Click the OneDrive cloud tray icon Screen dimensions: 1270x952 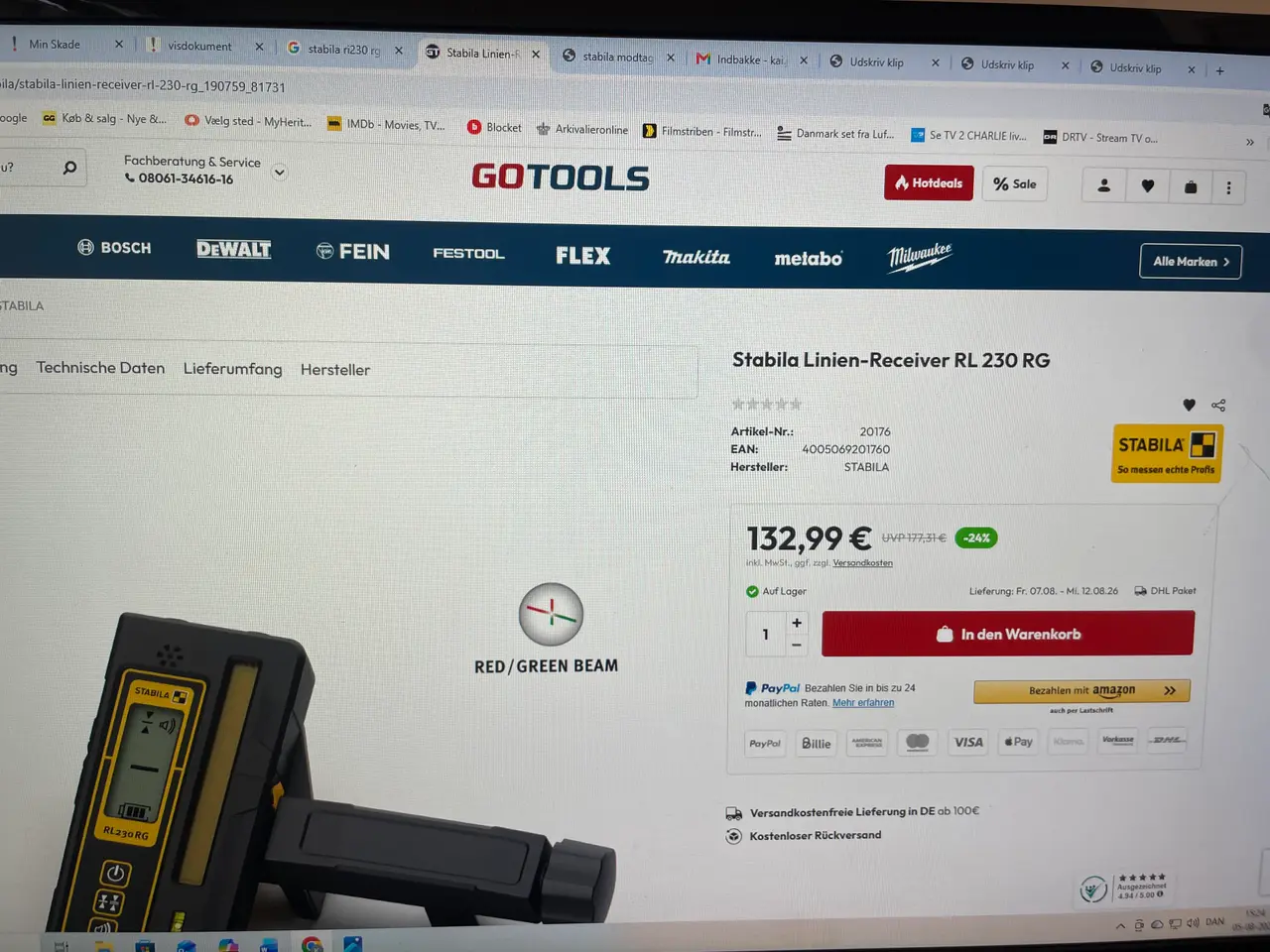(1156, 924)
